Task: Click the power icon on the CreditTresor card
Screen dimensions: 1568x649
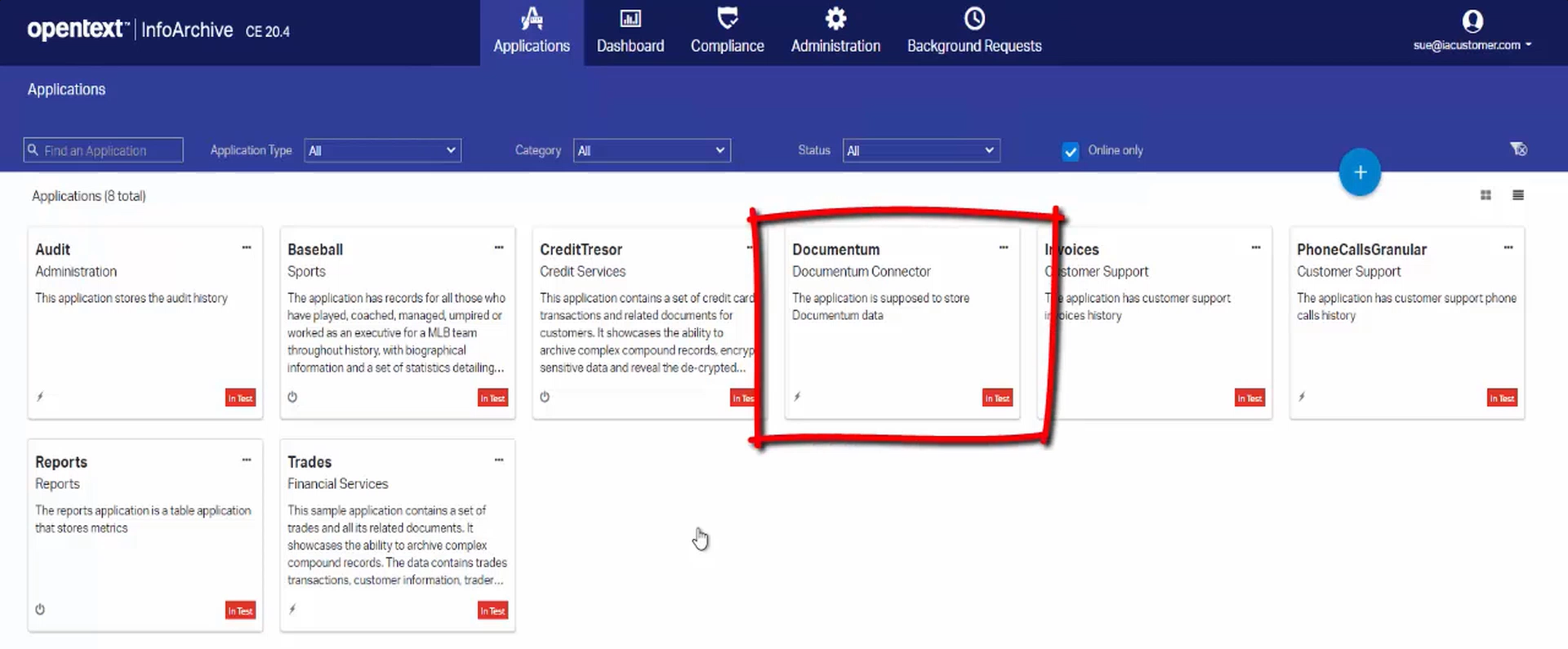Action: tap(545, 397)
